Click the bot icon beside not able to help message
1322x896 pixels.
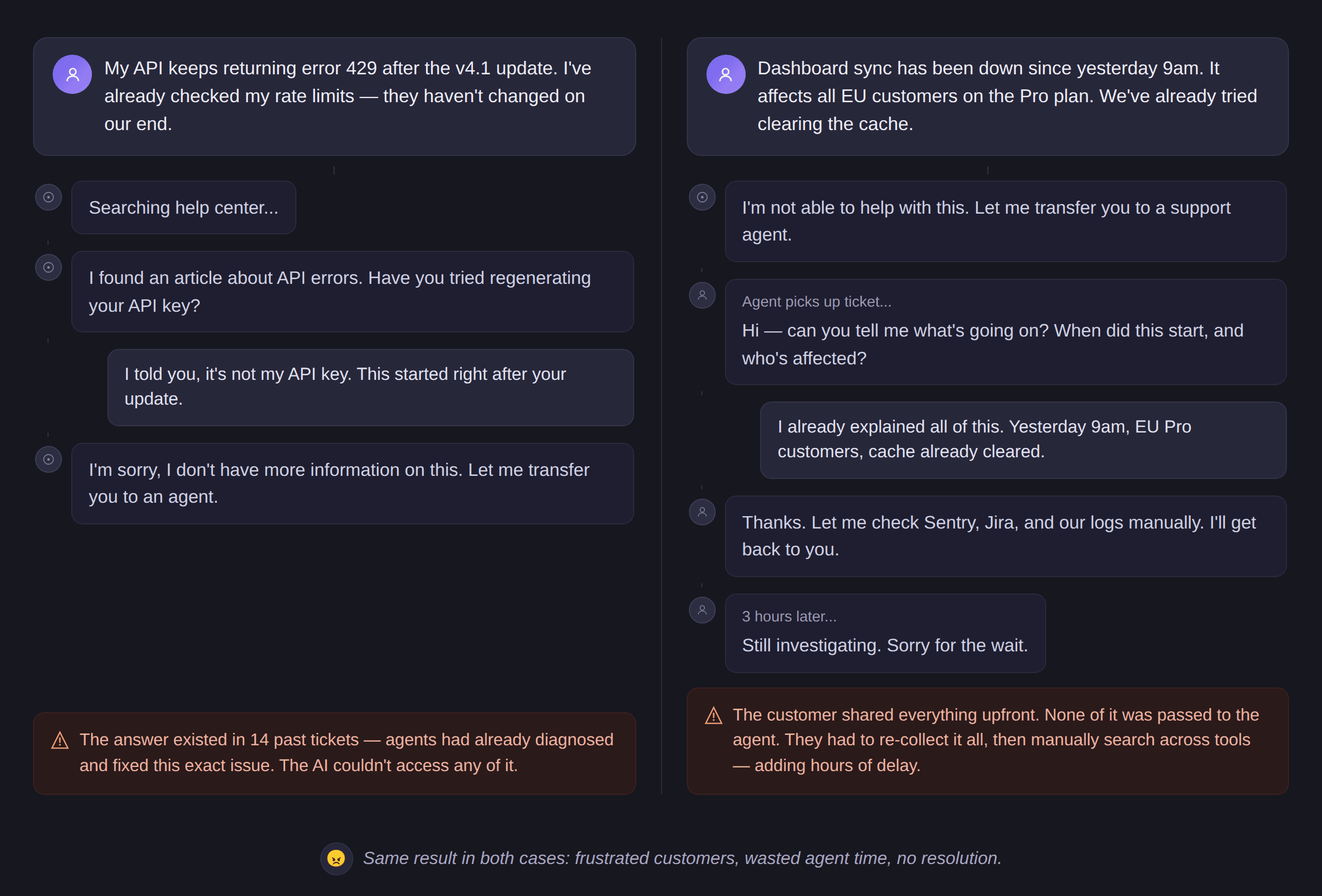click(702, 197)
